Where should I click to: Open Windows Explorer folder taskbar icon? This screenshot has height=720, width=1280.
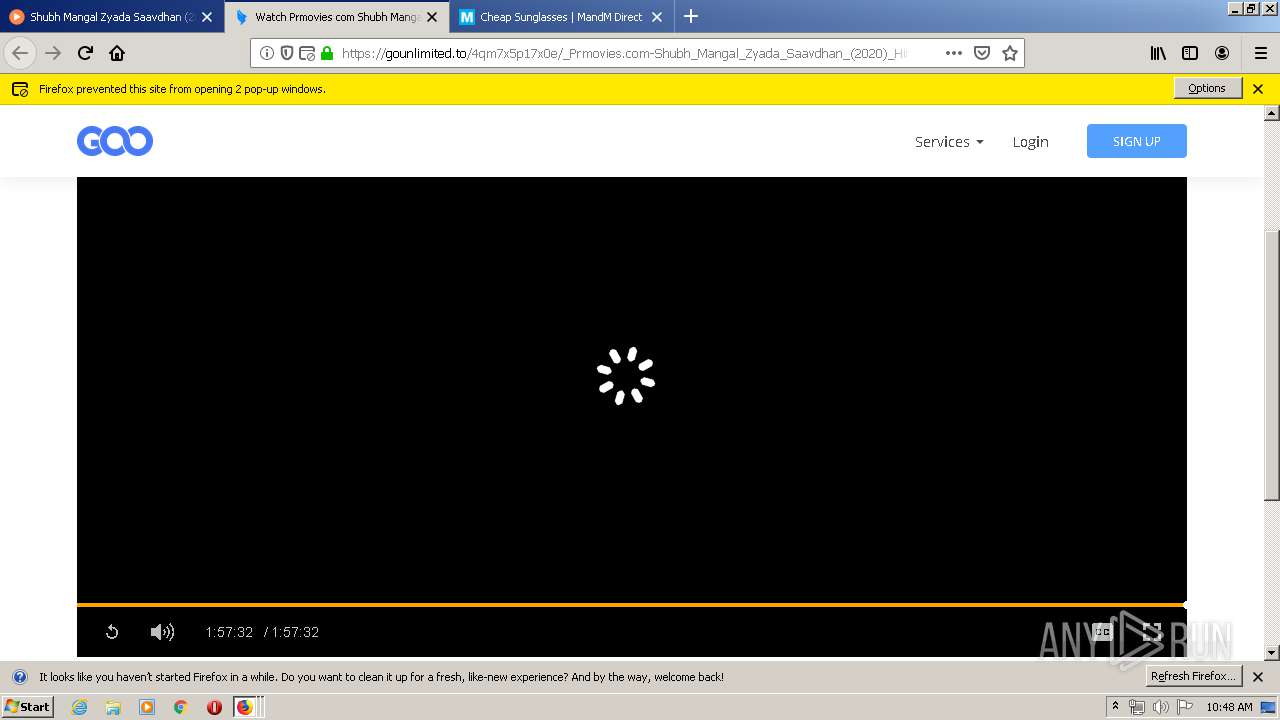113,707
